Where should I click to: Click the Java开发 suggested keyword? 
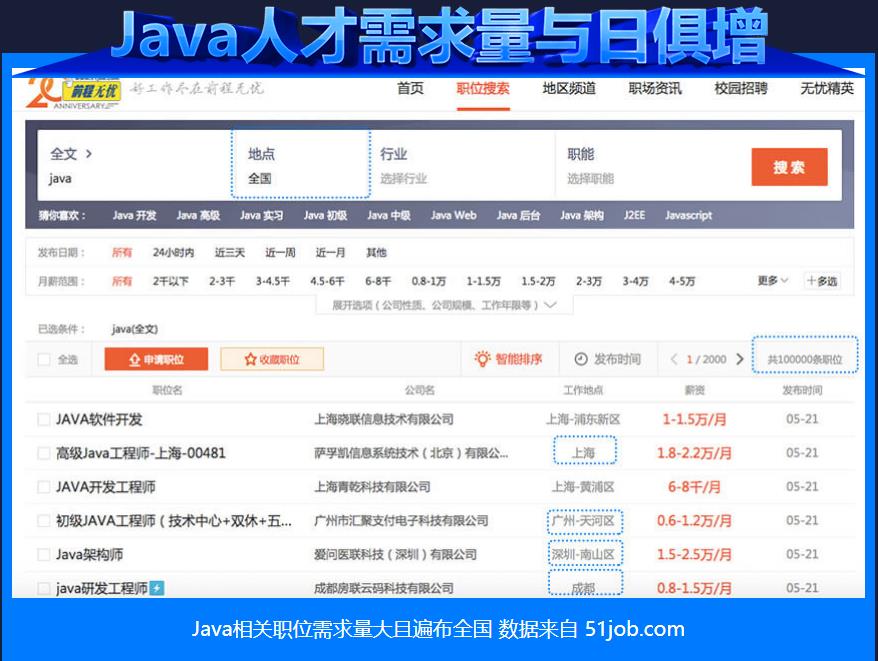click(x=134, y=215)
